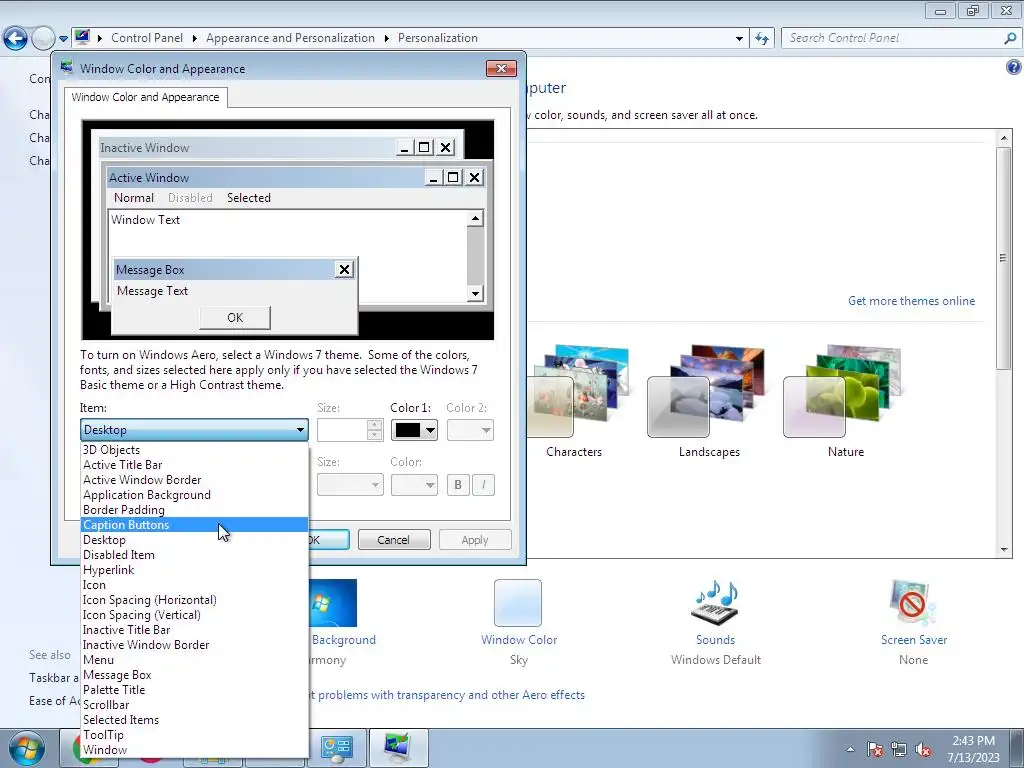Viewport: 1024px width, 768px height.
Task: Click Active Window title in preview
Action: click(x=149, y=178)
